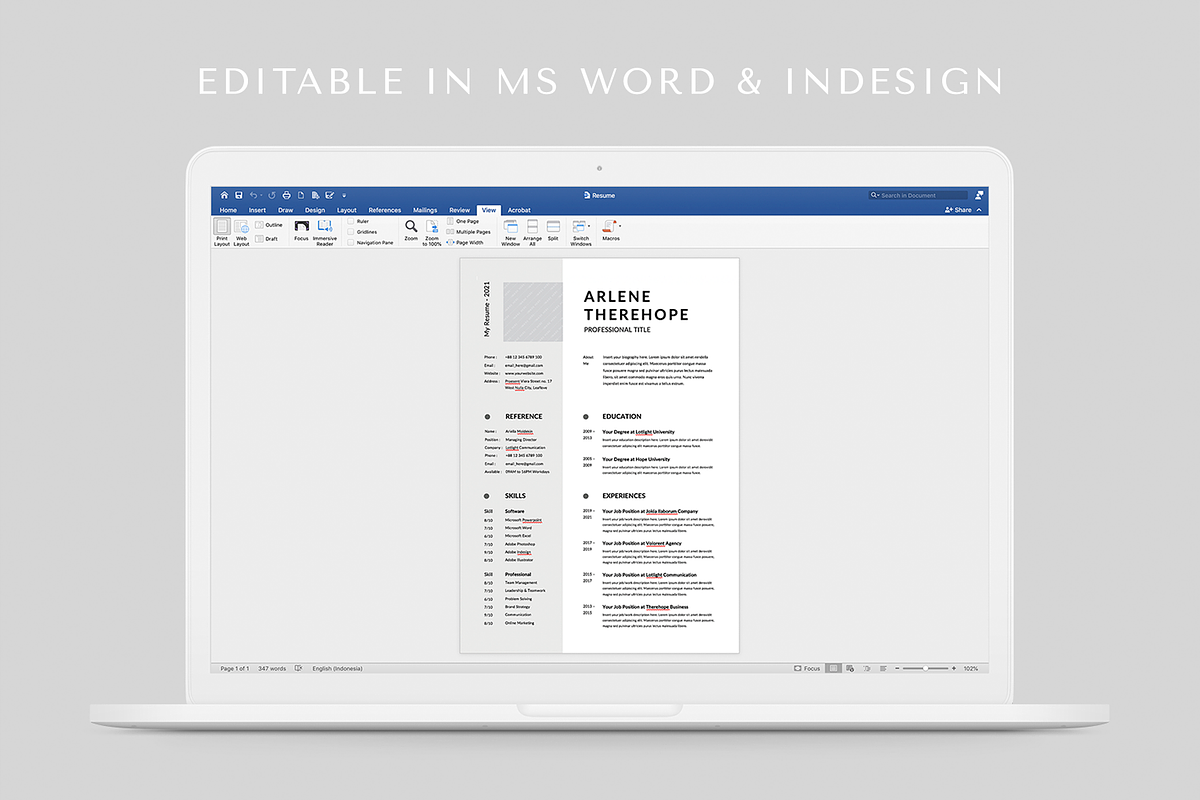Select Multiple Pages view
1200x800 pixels.
coord(468,232)
